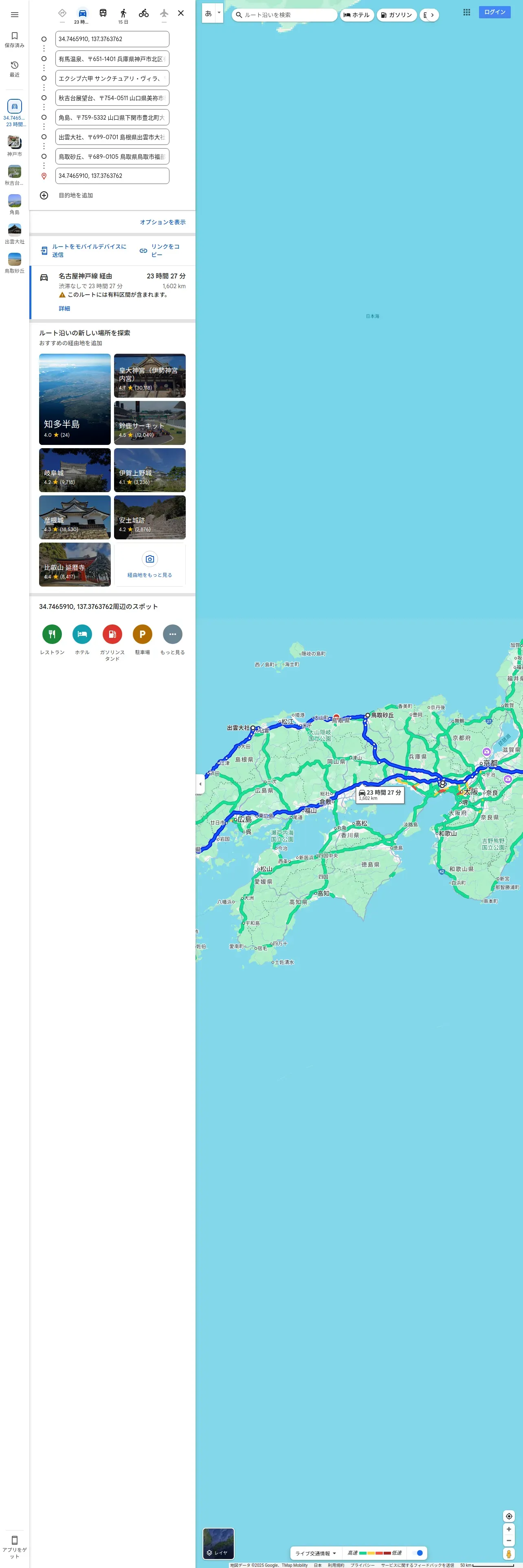523x1568 pixels.
Task: Open the hamburger main menu
Action: (15, 15)
